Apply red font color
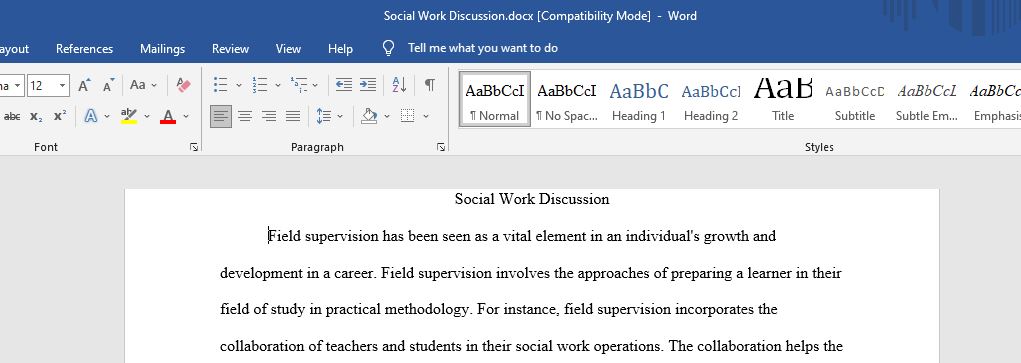1021x363 pixels. (x=169, y=116)
